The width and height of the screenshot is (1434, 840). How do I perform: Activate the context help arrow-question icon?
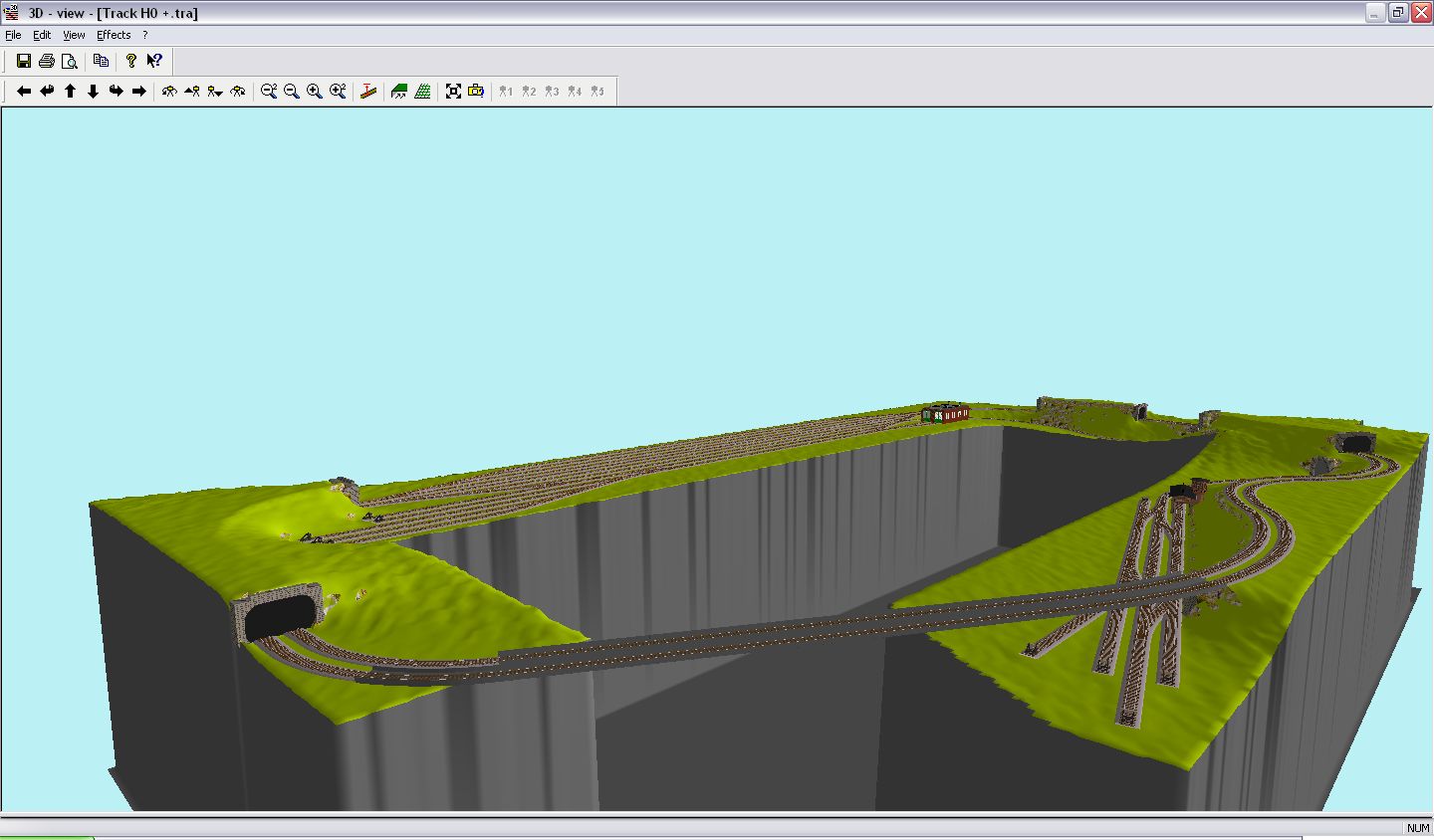tap(154, 61)
